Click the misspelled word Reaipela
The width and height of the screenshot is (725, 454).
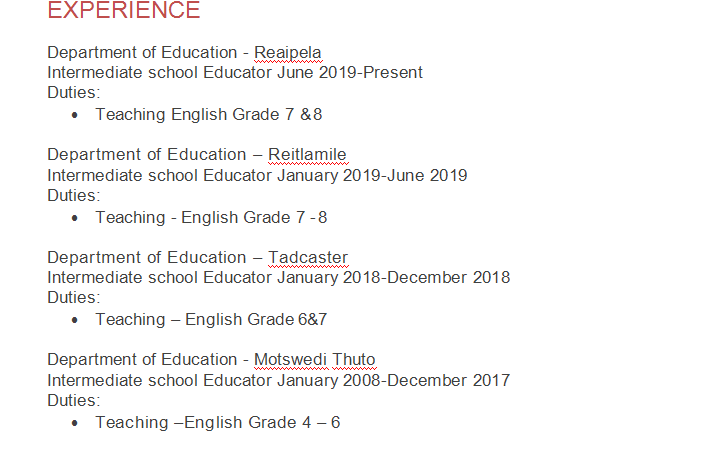click(x=288, y=52)
